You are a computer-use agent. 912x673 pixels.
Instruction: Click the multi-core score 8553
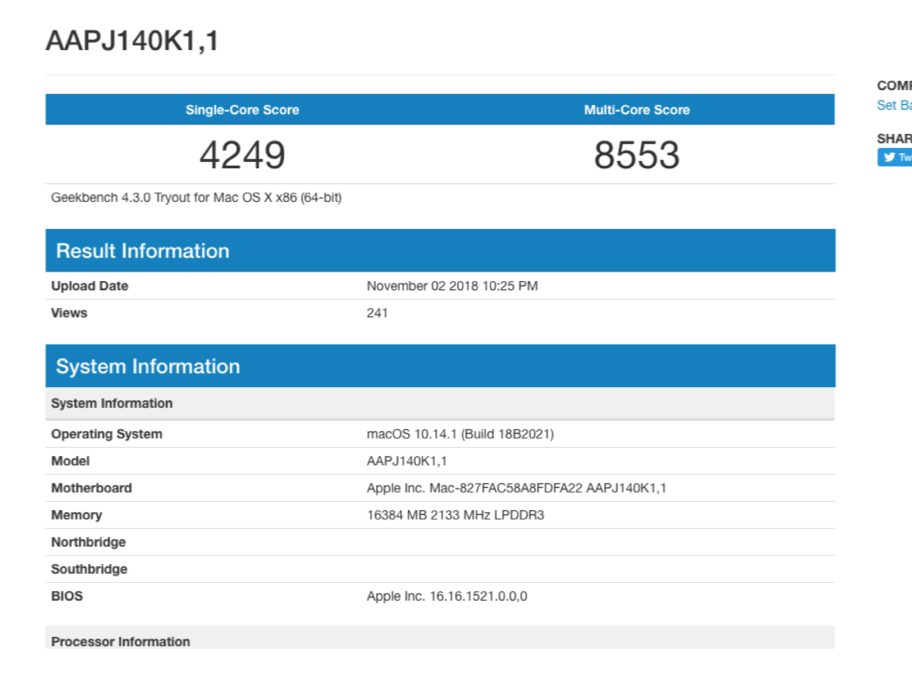coord(636,155)
